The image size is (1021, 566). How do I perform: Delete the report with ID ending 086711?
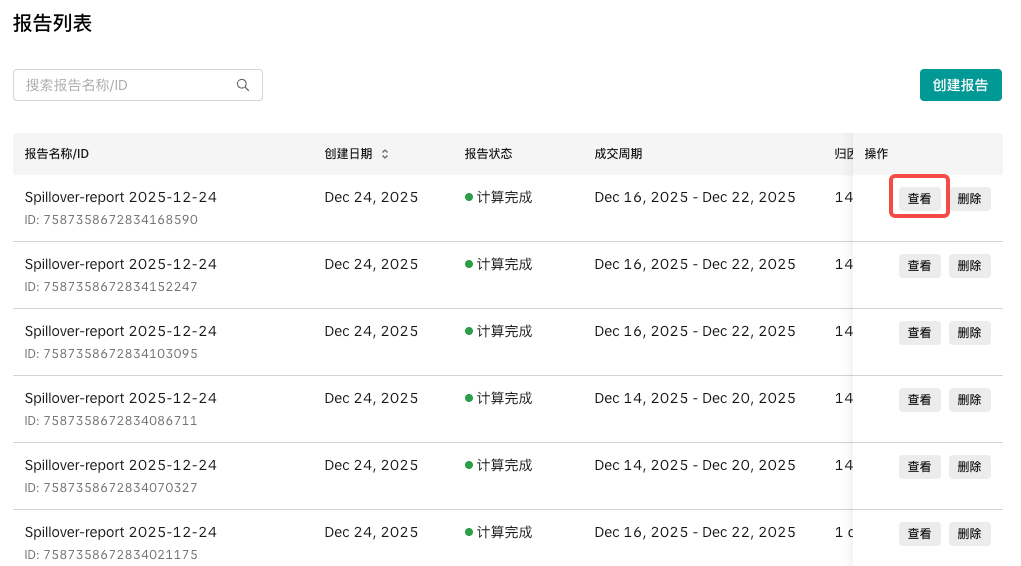coord(969,400)
